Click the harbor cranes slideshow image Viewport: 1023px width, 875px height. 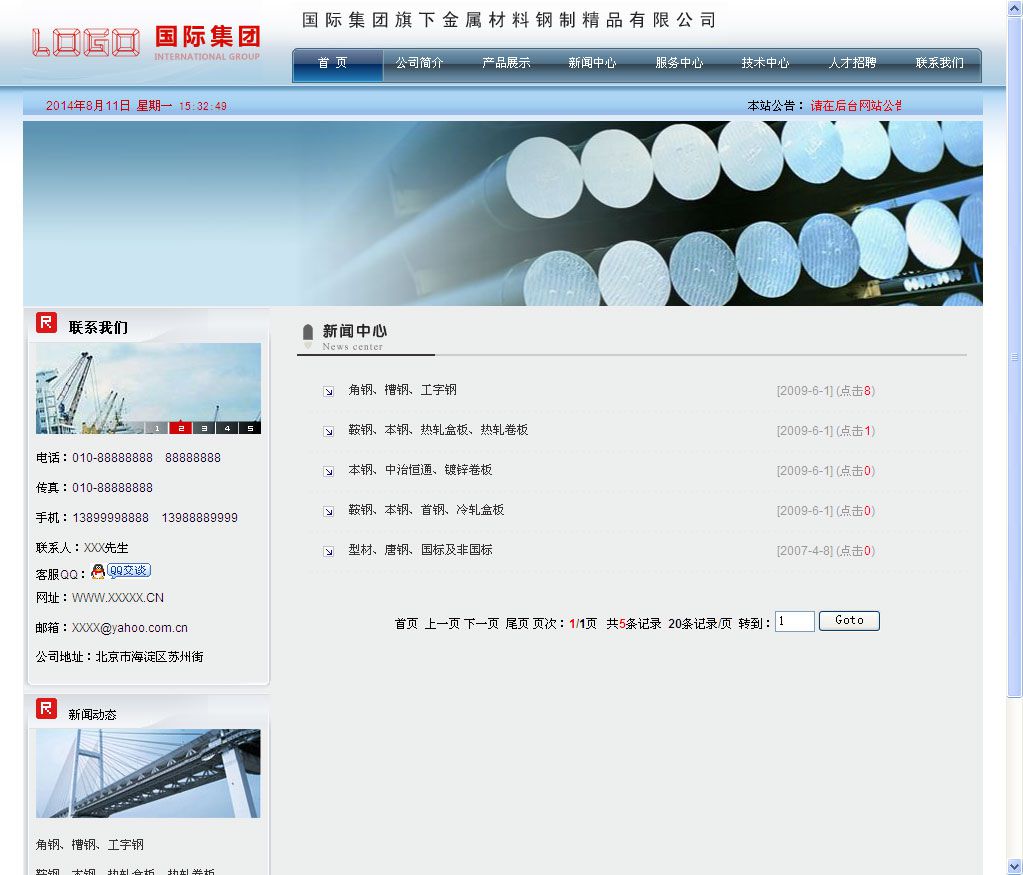point(148,388)
